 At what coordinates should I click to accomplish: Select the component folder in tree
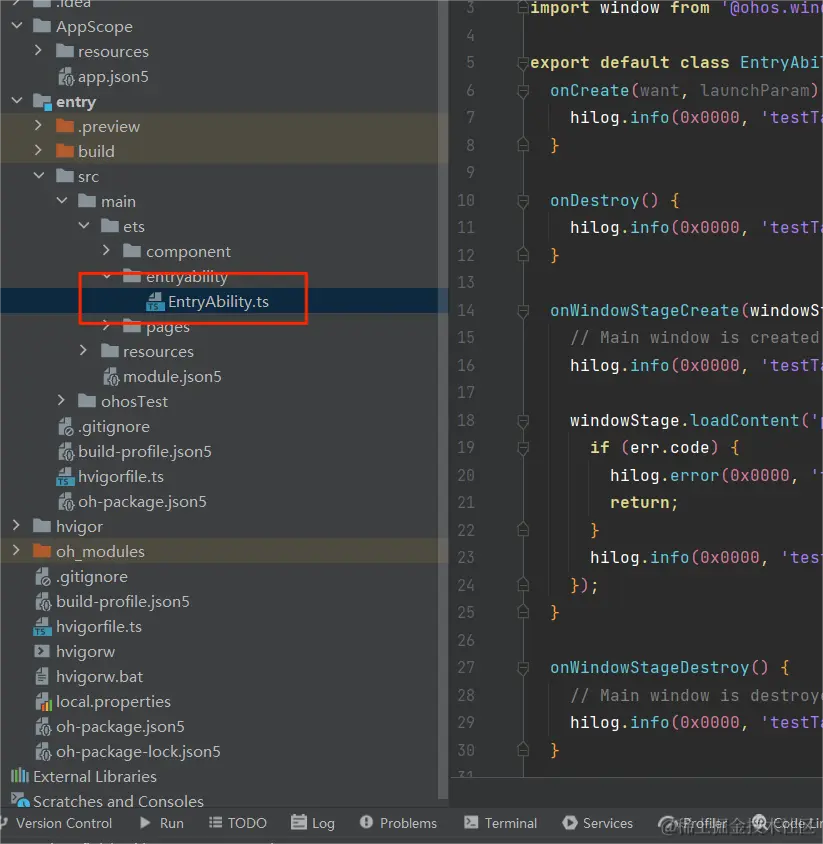coord(188,251)
